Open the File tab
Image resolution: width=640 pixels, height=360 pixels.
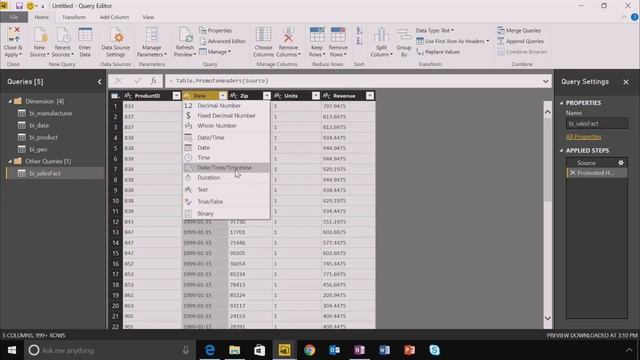[x=14, y=17]
